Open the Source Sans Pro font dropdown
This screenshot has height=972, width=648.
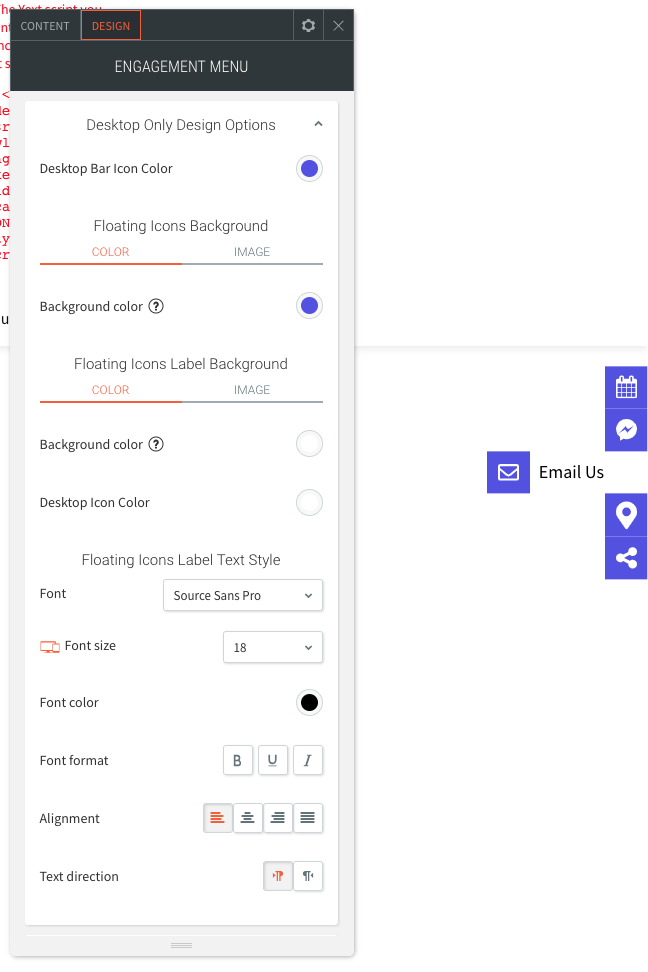pos(242,595)
